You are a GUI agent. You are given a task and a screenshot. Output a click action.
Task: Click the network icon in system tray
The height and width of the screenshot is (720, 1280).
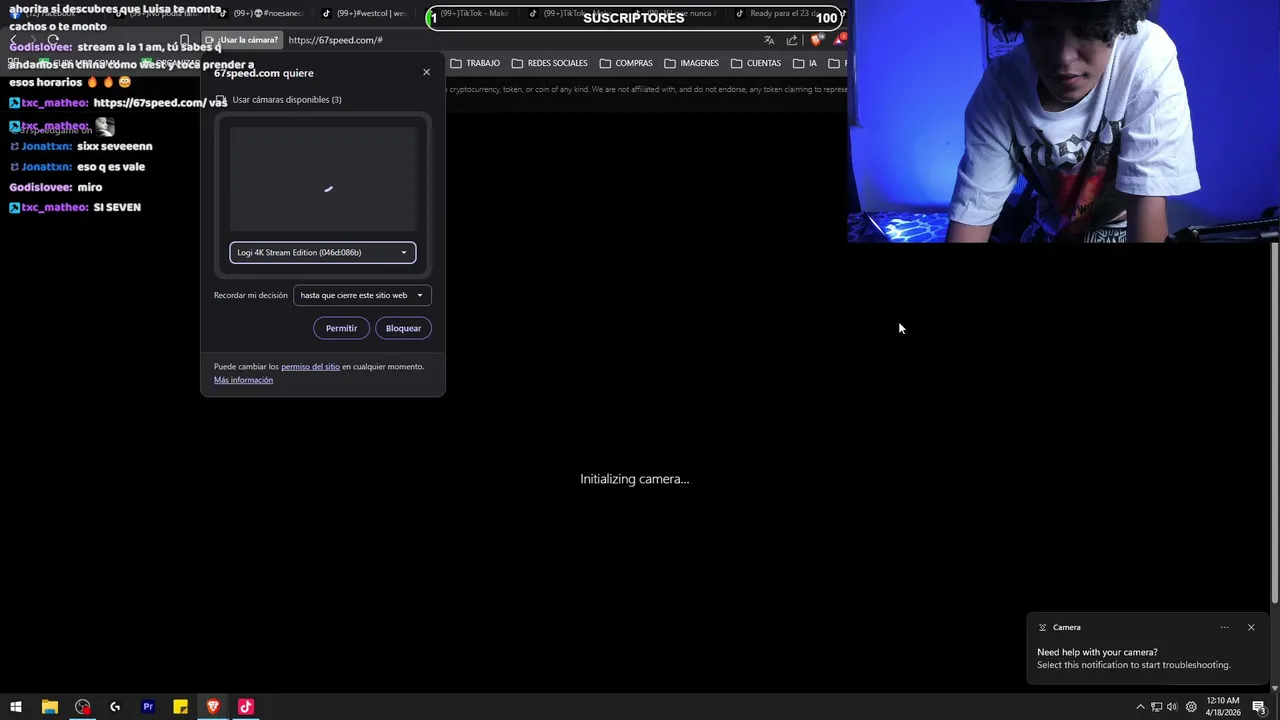pyautogui.click(x=1157, y=707)
